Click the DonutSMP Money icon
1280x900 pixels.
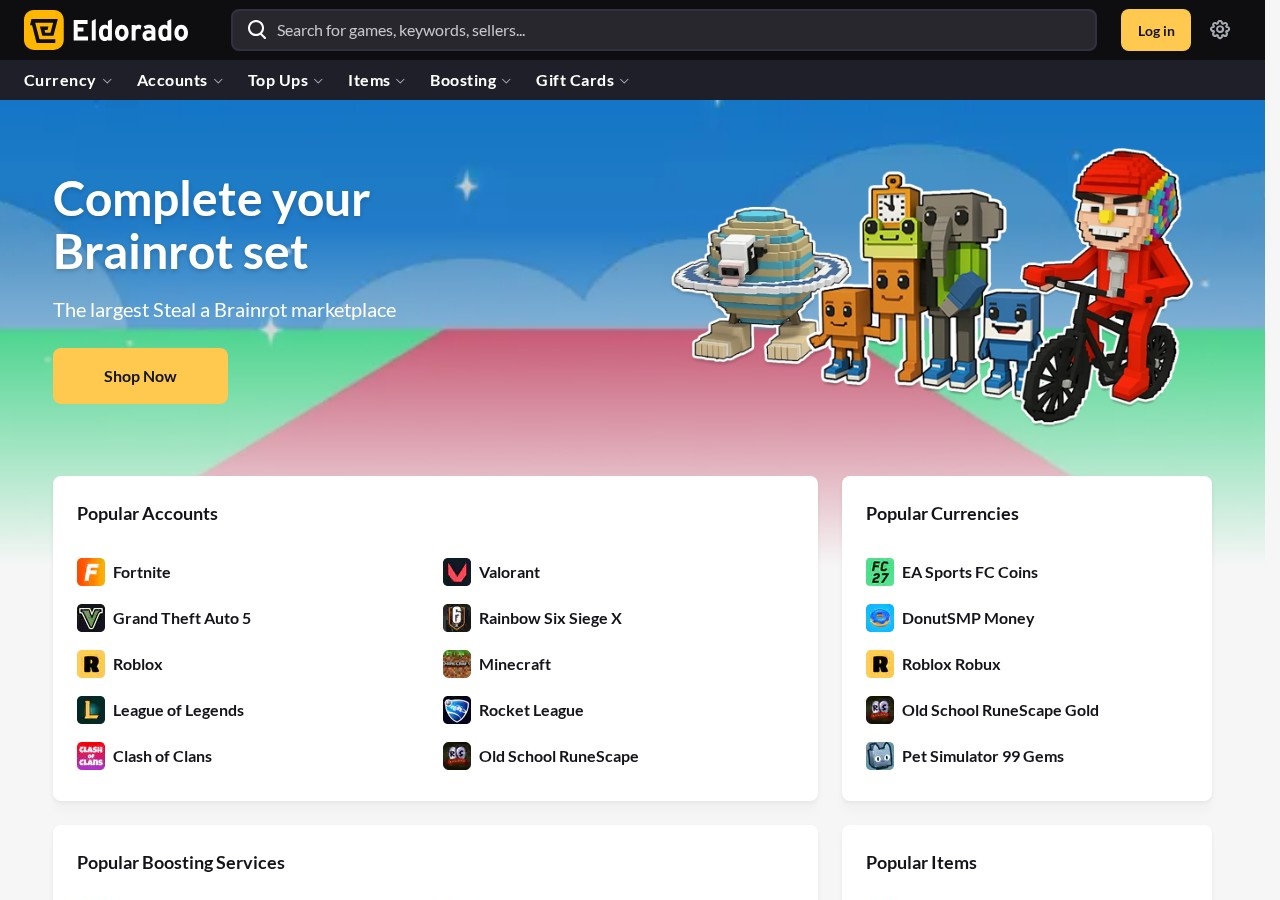880,618
